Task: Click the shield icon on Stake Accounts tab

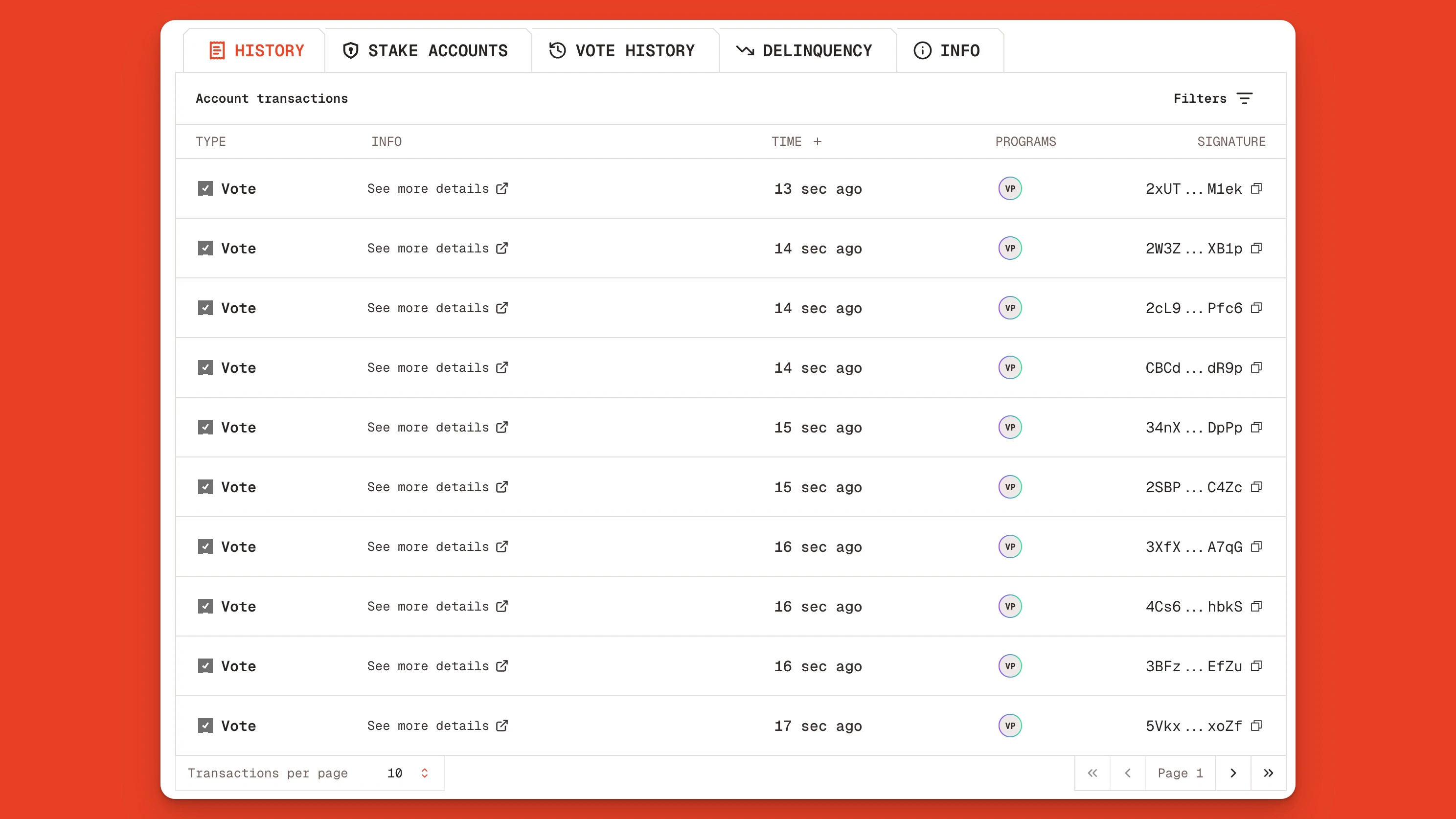Action: click(350, 50)
